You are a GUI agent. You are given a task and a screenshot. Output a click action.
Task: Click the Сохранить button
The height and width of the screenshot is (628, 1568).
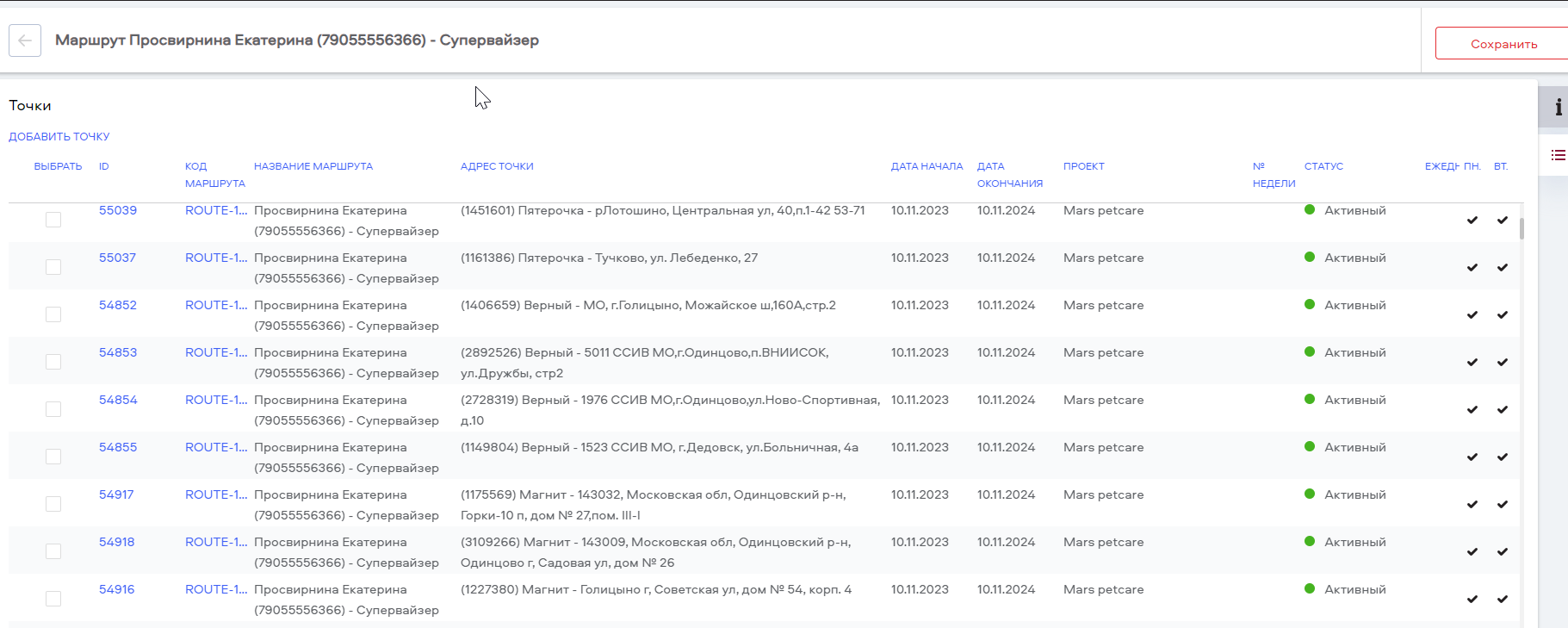click(x=1503, y=44)
